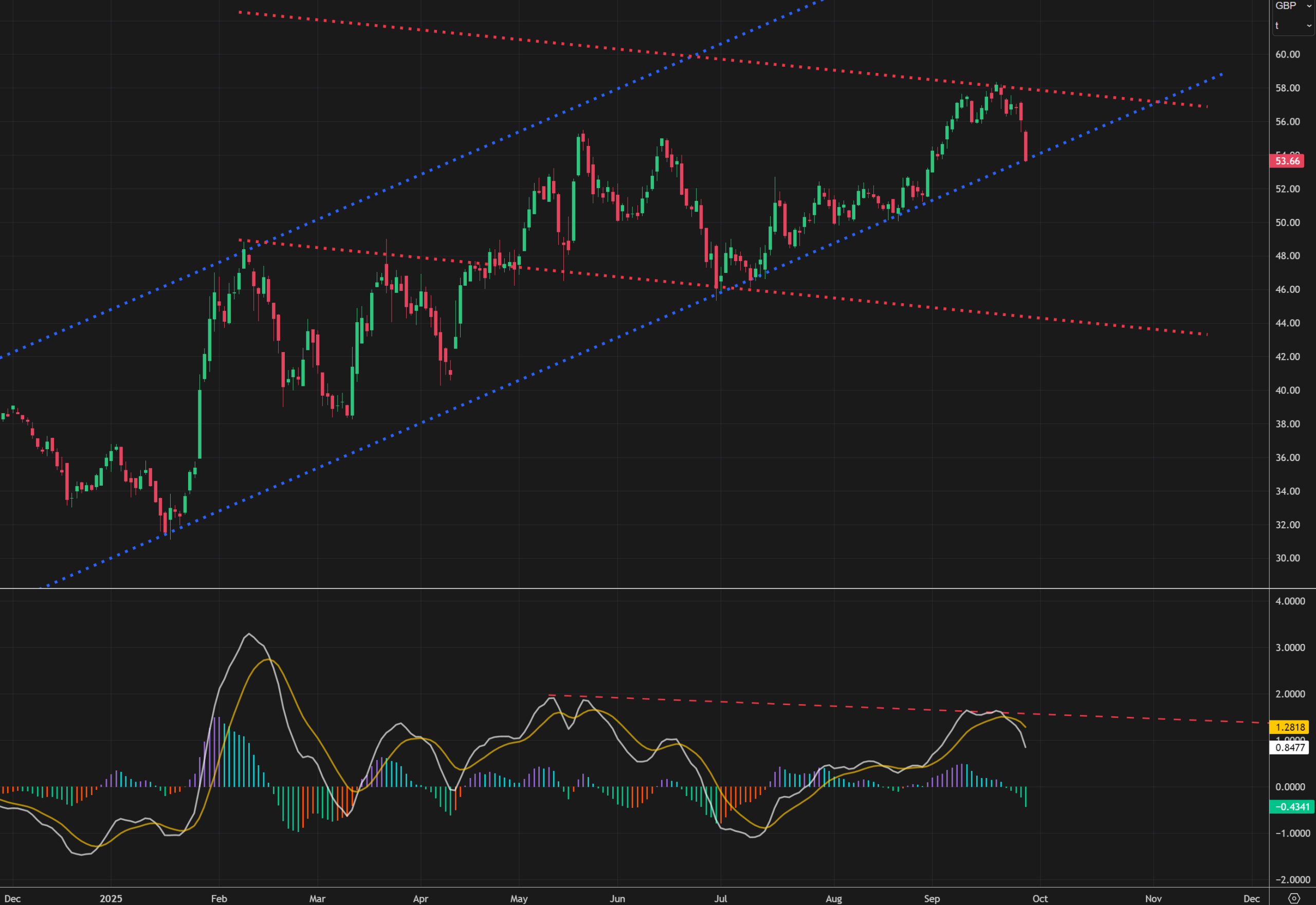Click the Feb label on time axis
1316x905 pixels.
tap(219, 899)
